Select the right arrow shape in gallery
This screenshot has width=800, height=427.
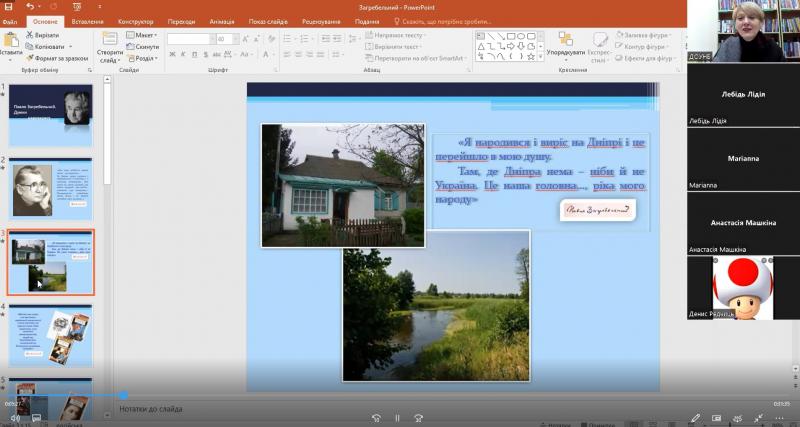coord(511,46)
